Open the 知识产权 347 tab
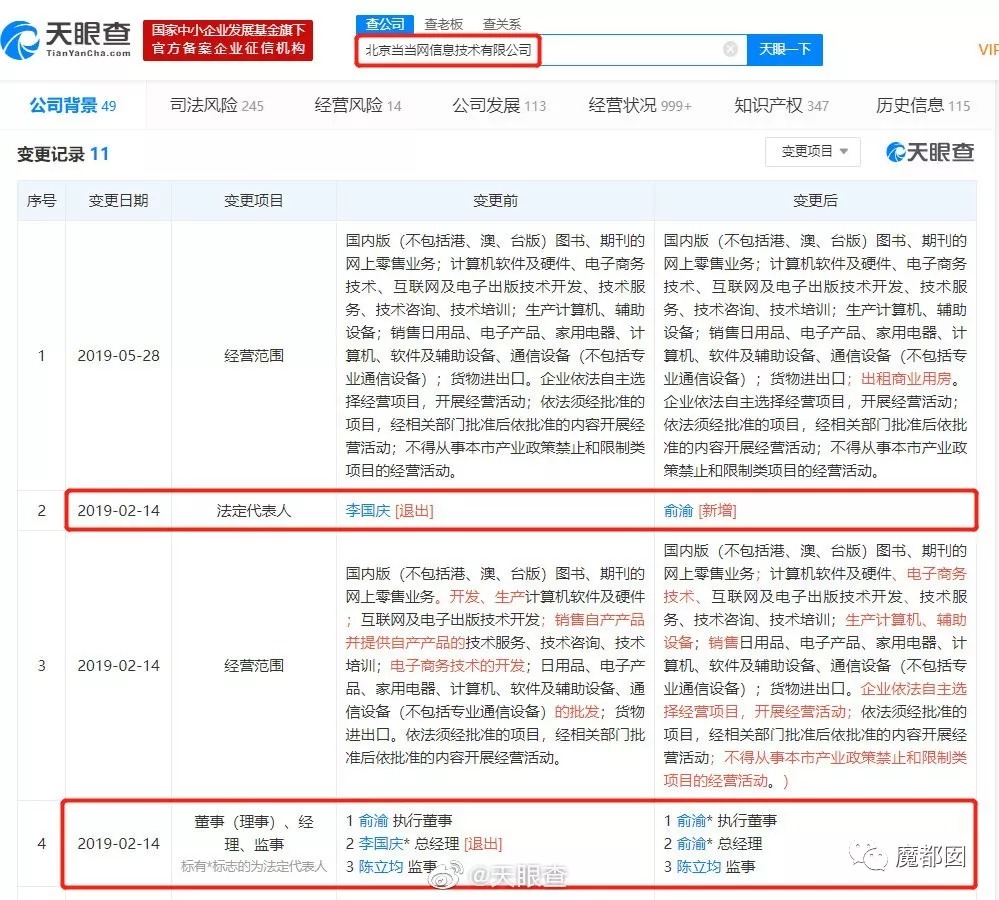Screen dimensions: 999x900 click(781, 105)
